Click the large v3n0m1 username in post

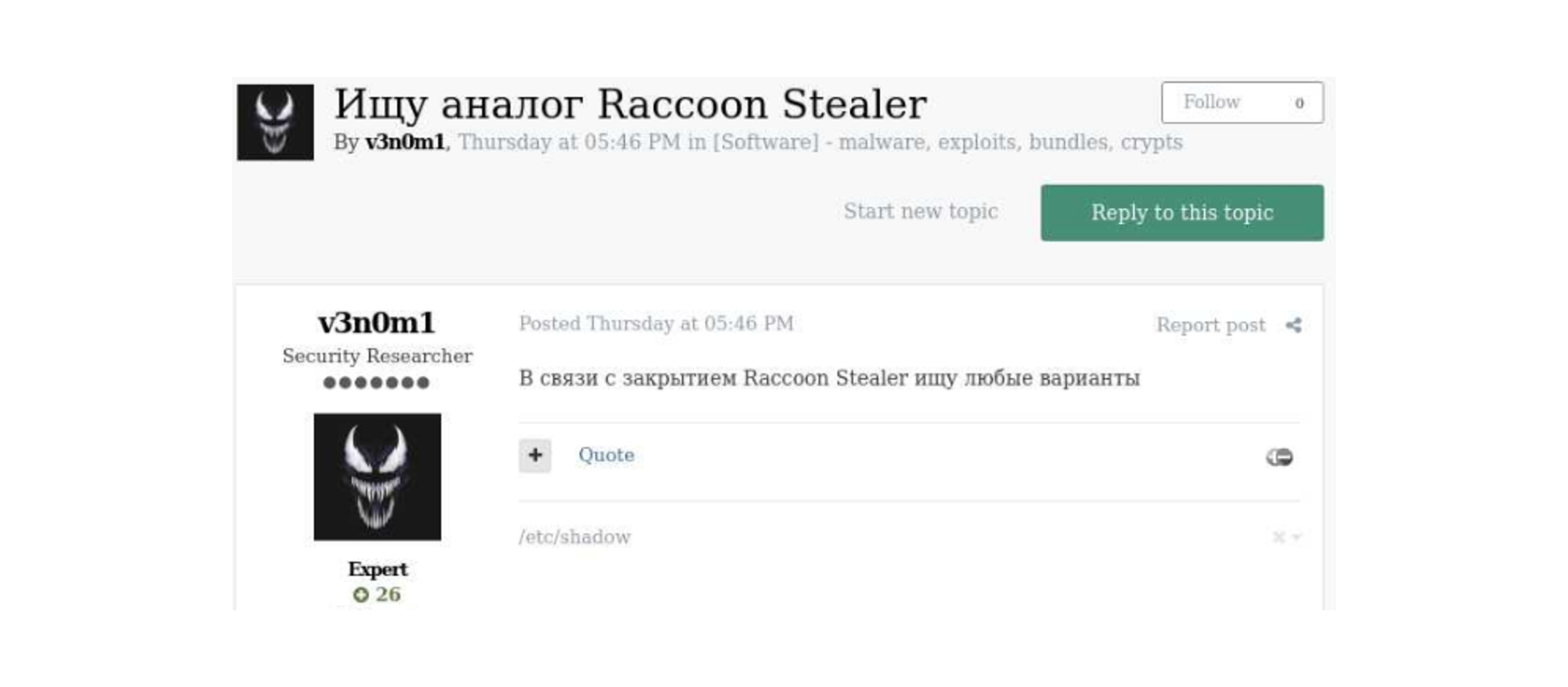pyautogui.click(x=376, y=323)
